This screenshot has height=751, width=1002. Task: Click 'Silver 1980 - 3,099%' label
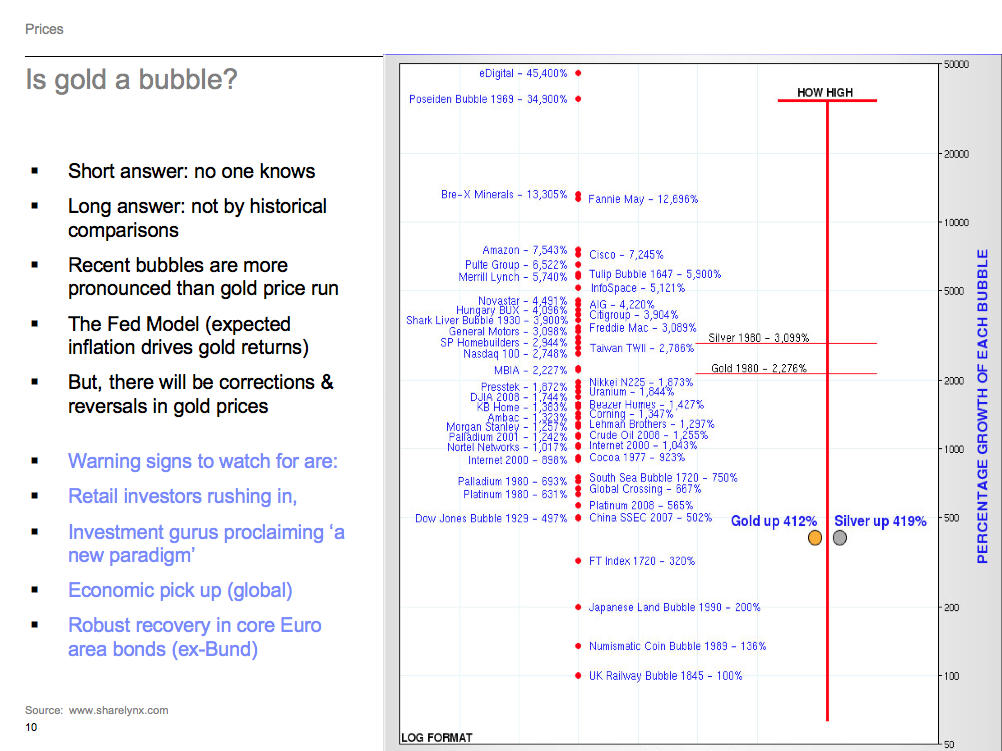click(x=759, y=337)
